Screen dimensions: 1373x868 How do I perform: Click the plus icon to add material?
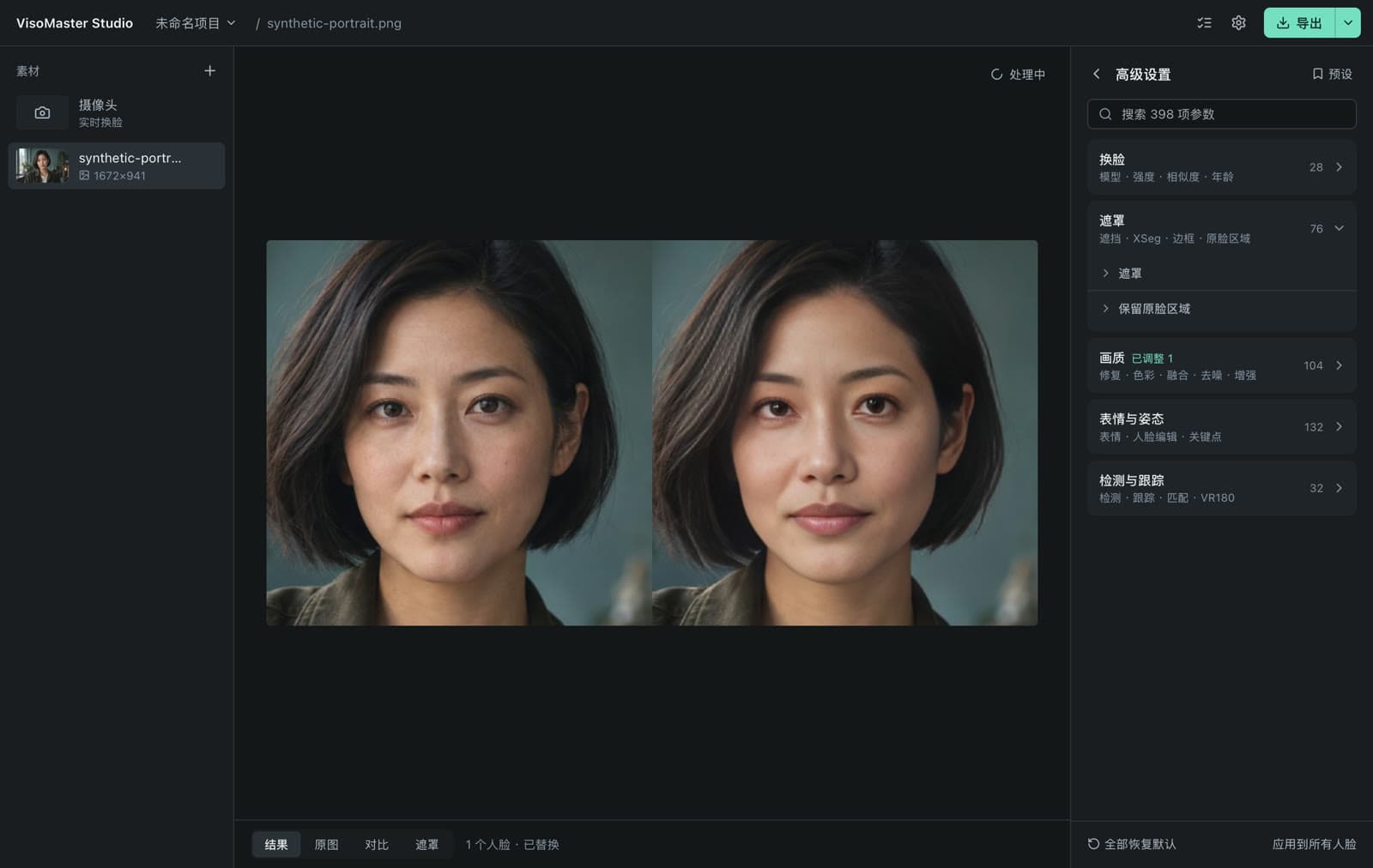(x=209, y=71)
